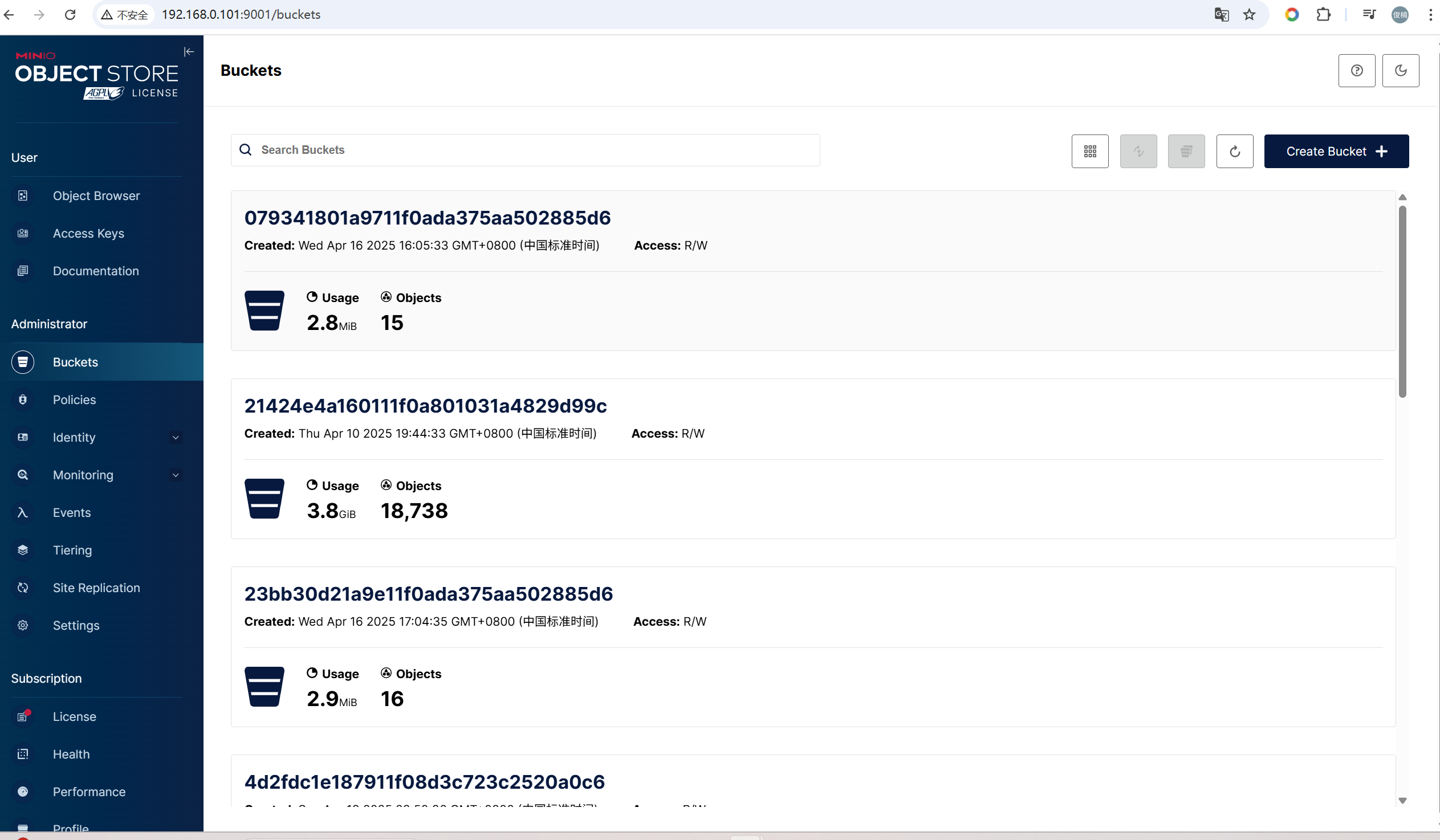Click the browser translate page icon
Screen dimensions: 1440x840
[1221, 14]
